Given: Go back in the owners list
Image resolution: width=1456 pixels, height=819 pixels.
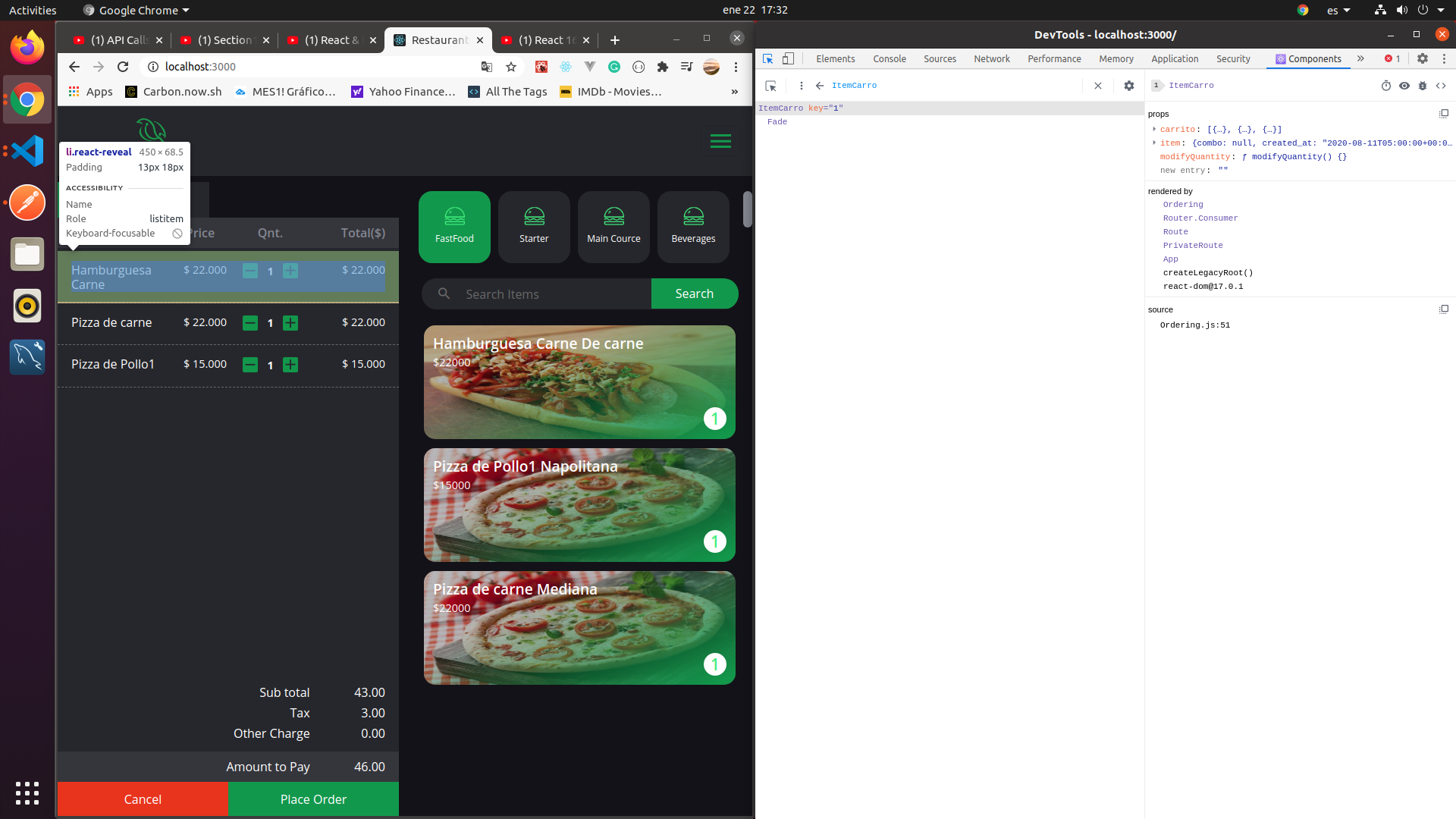Looking at the screenshot, I should 820,86.
